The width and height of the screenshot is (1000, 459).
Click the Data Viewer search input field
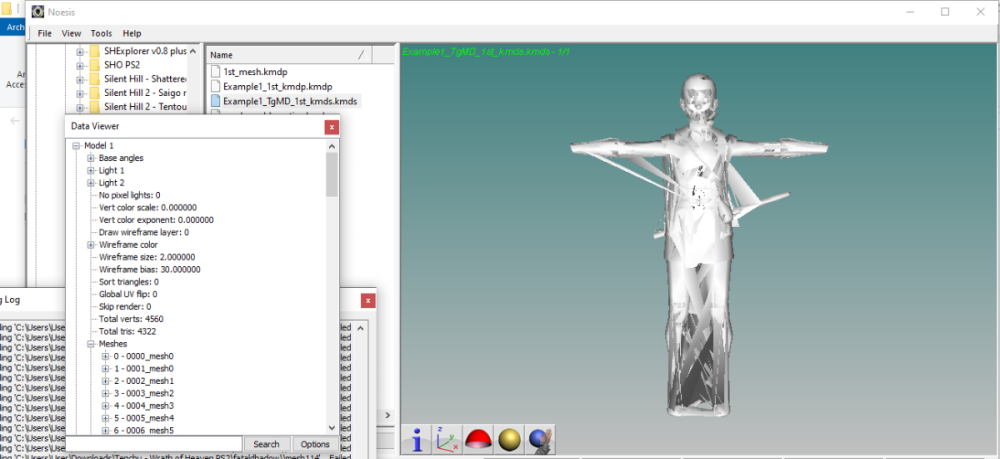point(154,444)
